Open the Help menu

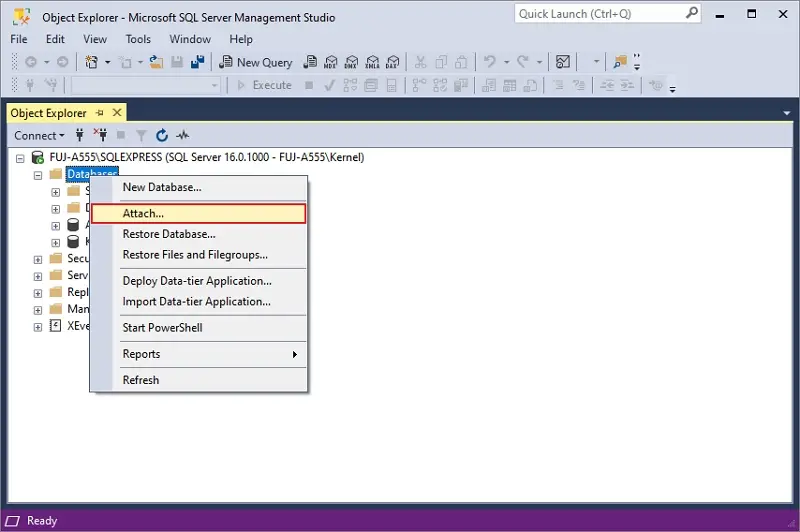point(241,39)
